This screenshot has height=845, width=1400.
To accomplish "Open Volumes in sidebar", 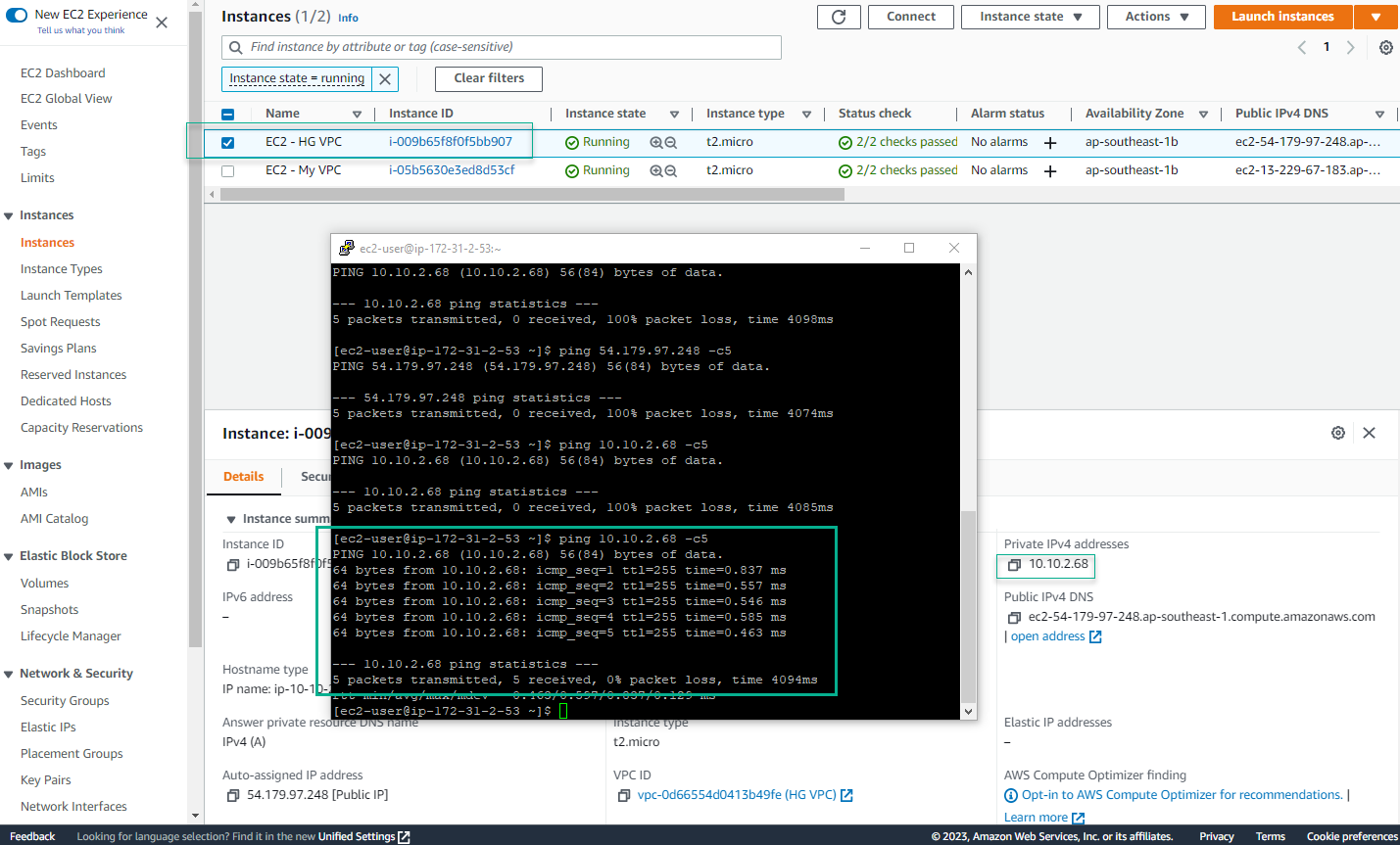I will (x=44, y=584).
